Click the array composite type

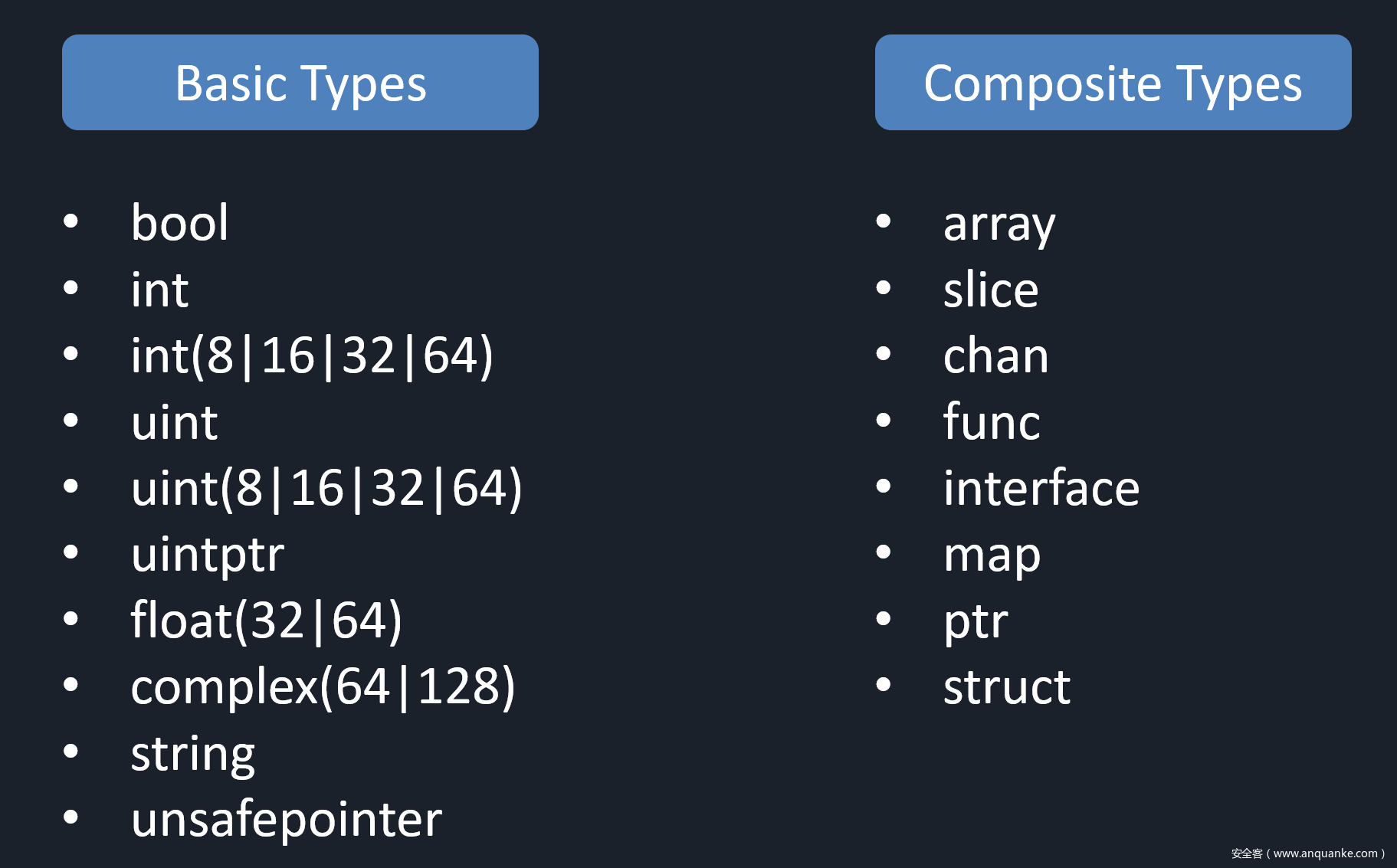click(999, 226)
